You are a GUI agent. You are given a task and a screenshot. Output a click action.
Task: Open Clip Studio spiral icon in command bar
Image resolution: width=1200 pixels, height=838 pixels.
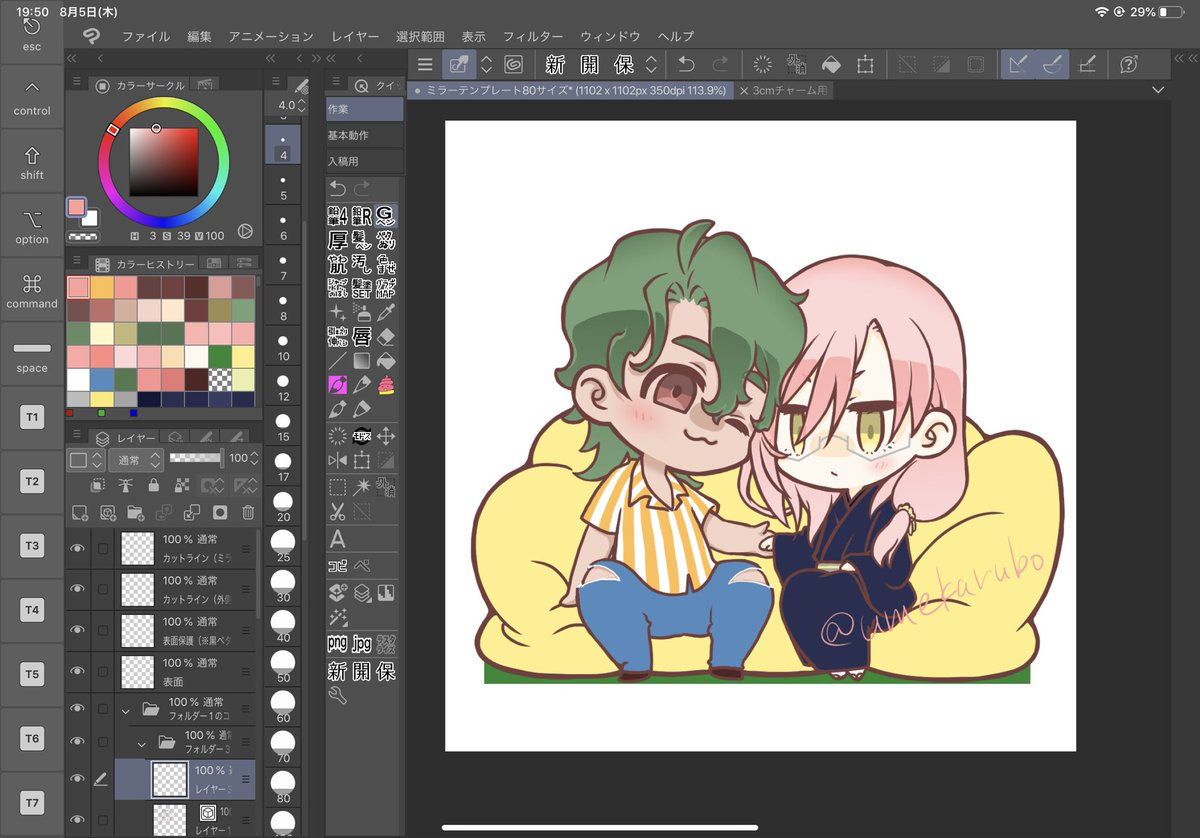(x=514, y=65)
